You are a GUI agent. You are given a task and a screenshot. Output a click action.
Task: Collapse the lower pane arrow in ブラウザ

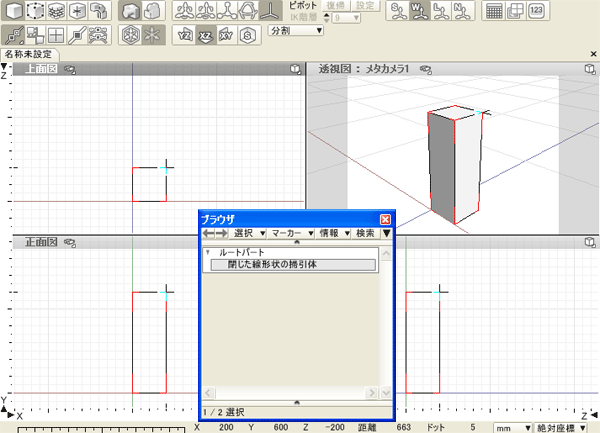[x=297, y=402]
